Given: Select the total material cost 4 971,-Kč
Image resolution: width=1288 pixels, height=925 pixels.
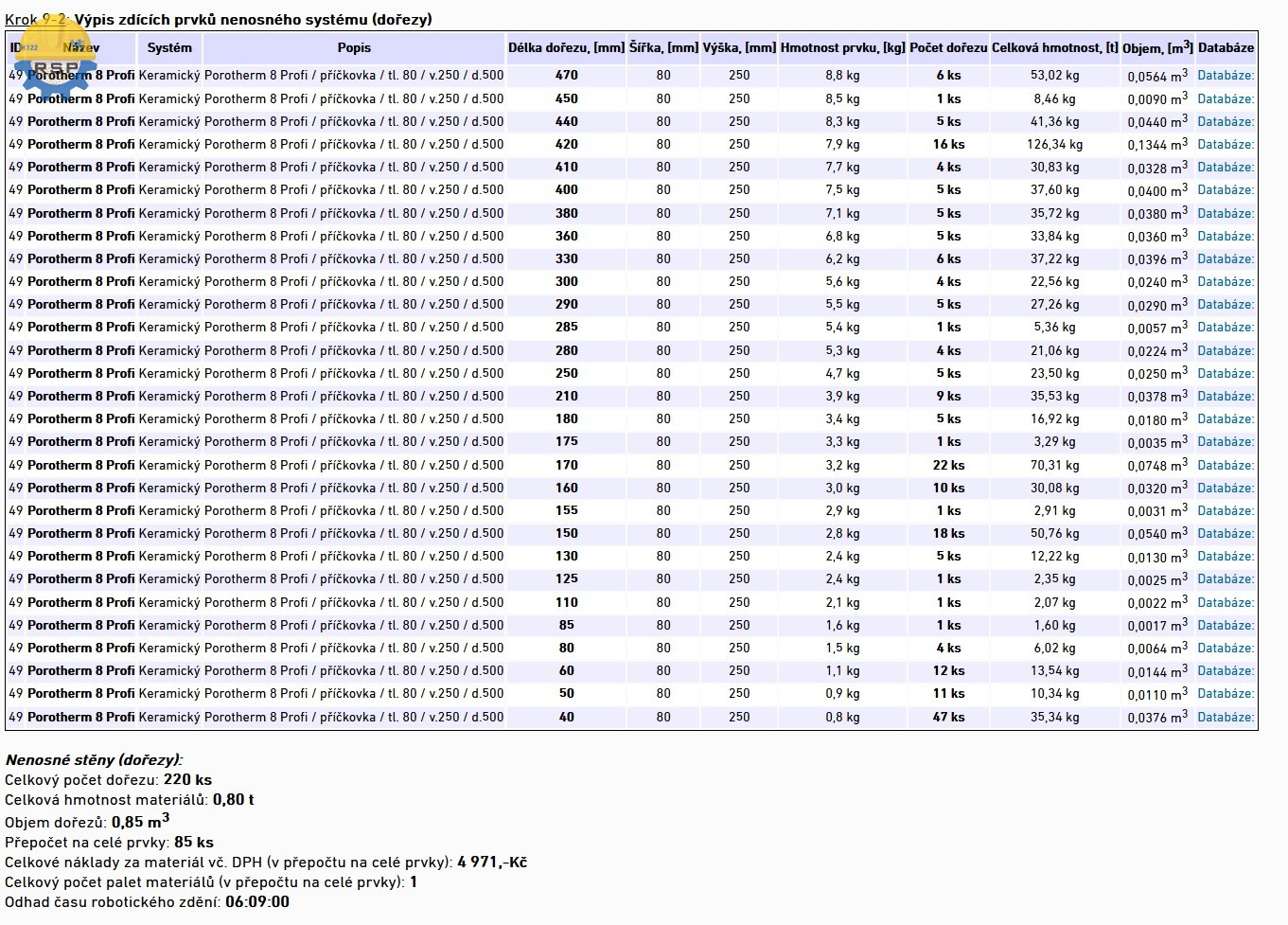Looking at the screenshot, I should [492, 862].
